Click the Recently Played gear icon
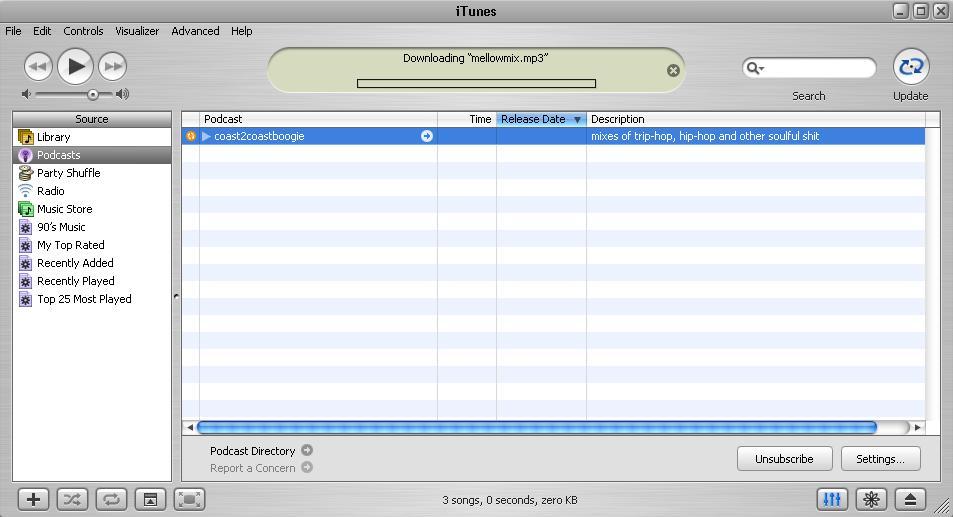Image resolution: width=953 pixels, height=517 pixels. [x=26, y=281]
